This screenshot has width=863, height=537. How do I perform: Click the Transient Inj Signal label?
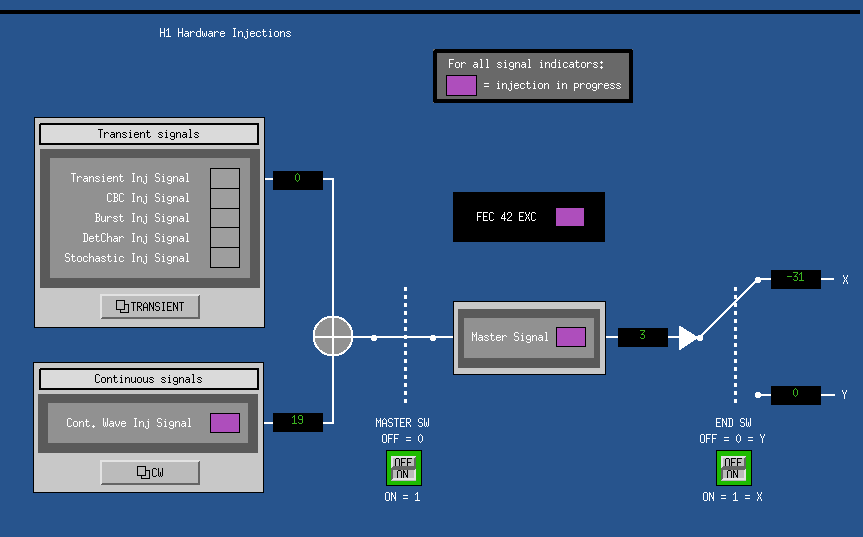click(x=130, y=178)
